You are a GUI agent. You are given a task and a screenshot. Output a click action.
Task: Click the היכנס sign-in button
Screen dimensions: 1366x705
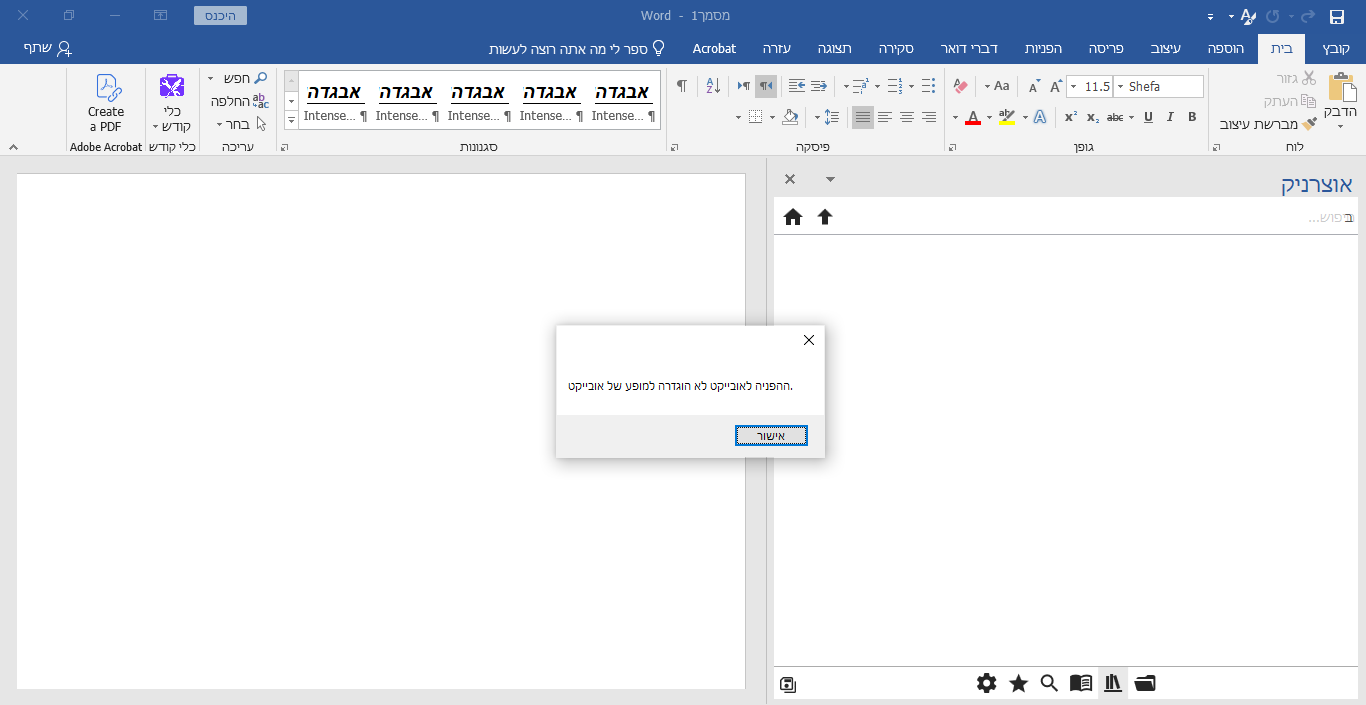coord(220,16)
